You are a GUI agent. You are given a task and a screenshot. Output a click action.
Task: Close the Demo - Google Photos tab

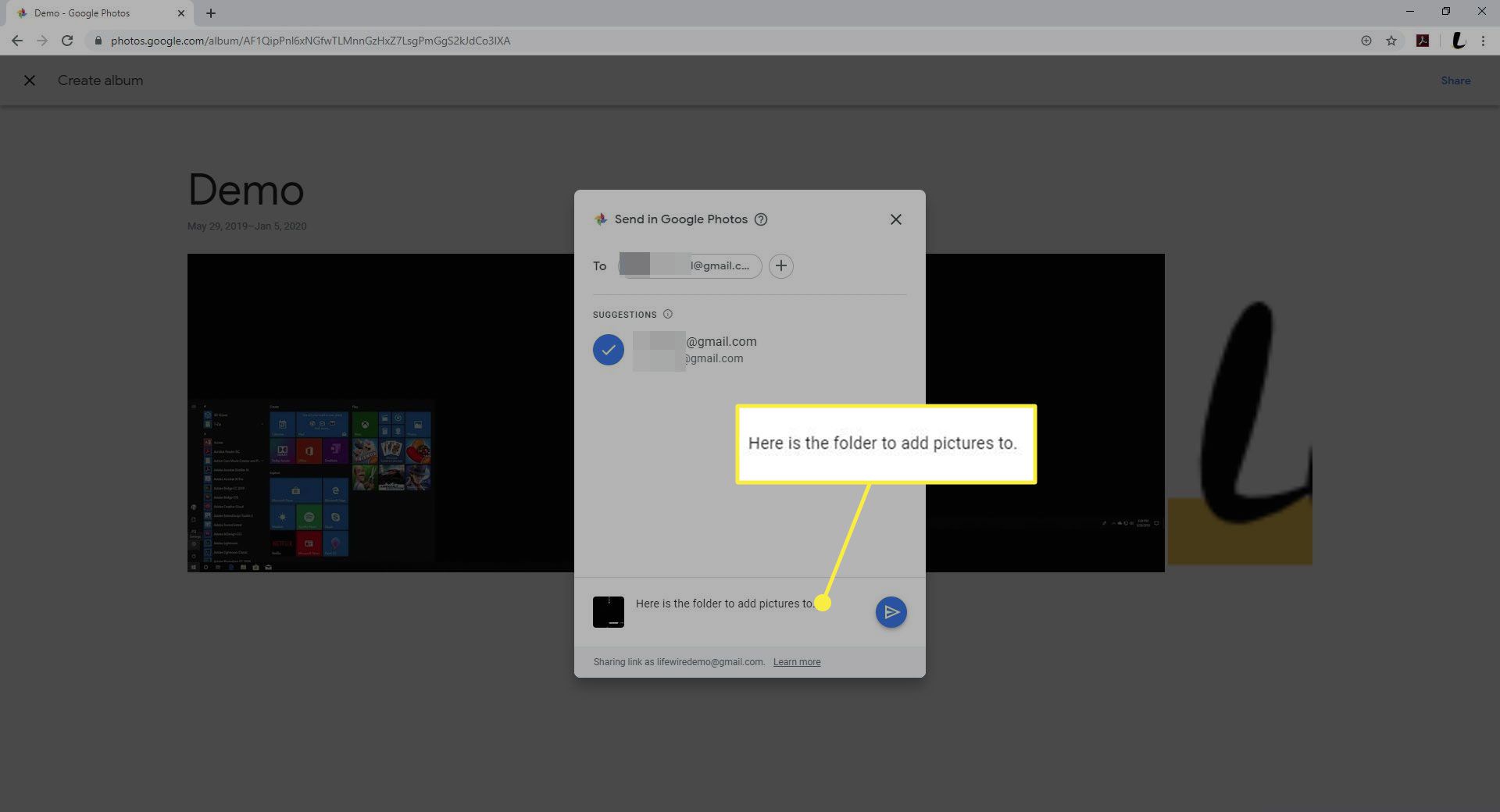coord(181,13)
